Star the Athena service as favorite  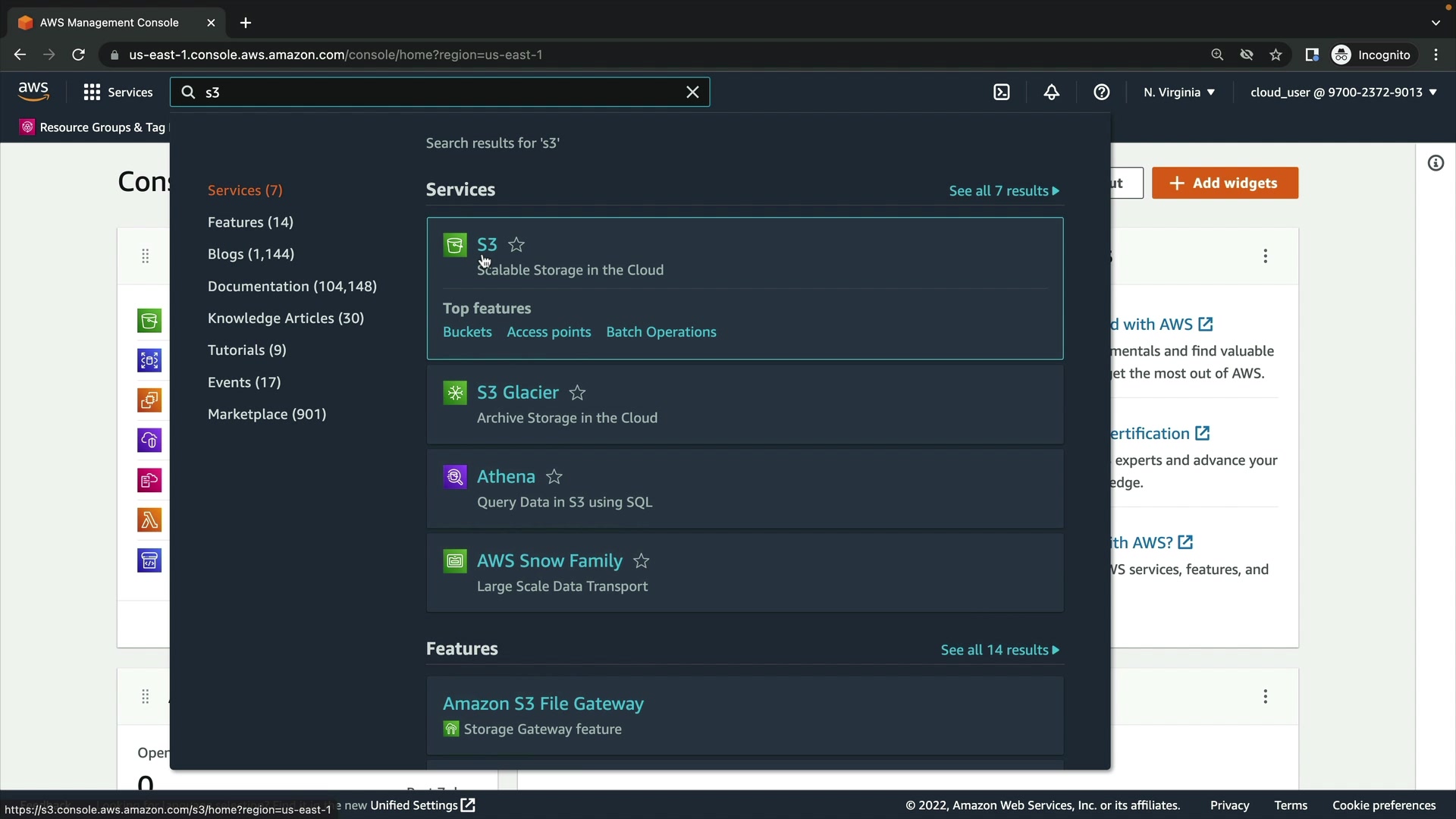tap(554, 477)
